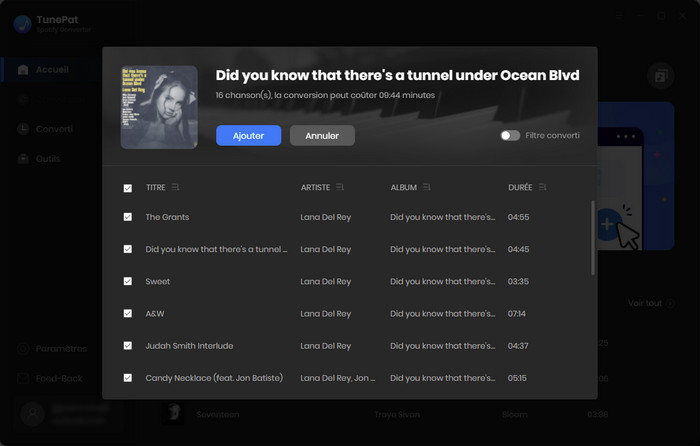Select Candy Necklace (feat. Jon Batiste) title
Viewport: 700px width, 446px height.
214,378
